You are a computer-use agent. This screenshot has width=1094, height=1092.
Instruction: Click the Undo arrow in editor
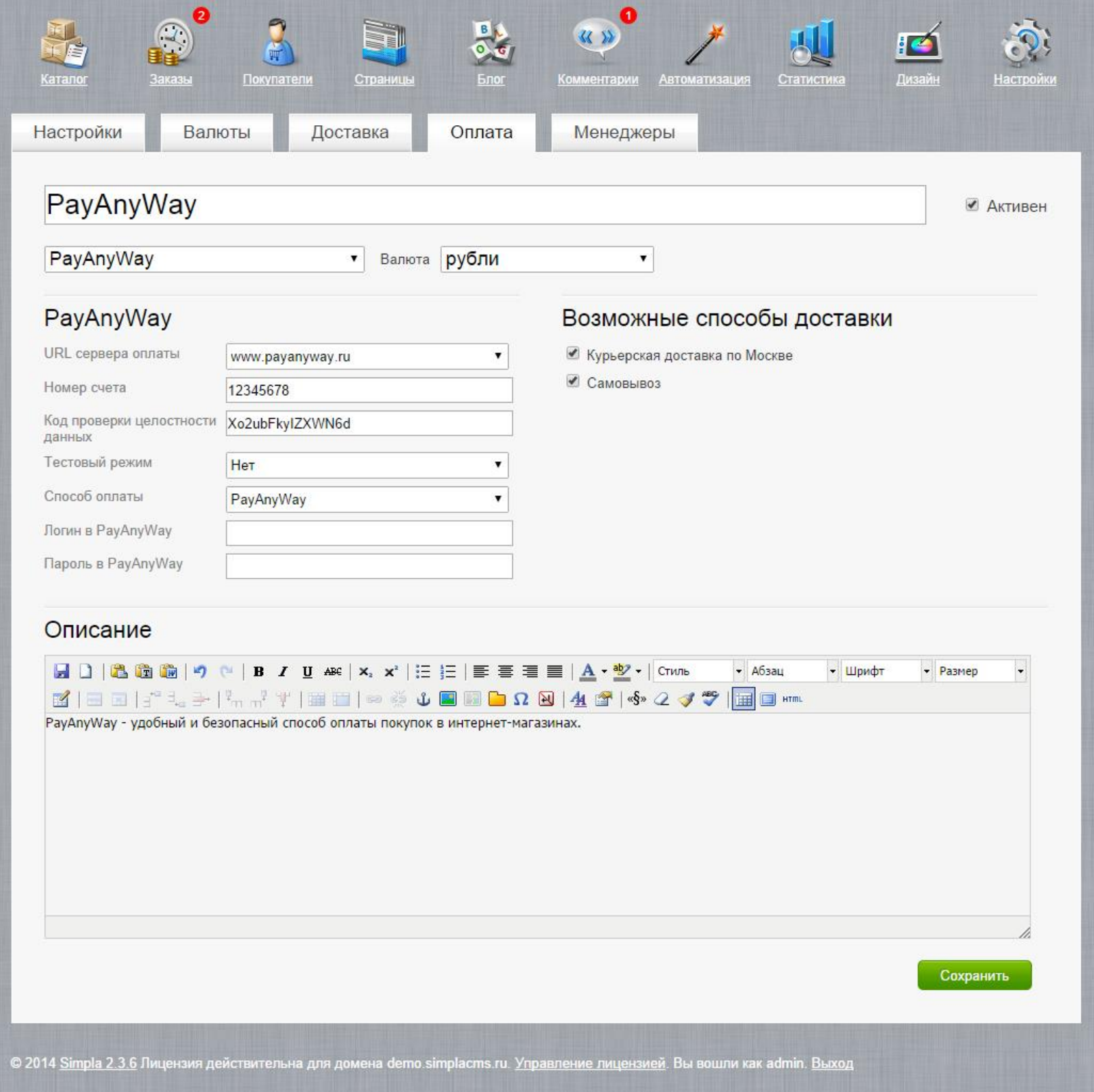(x=200, y=671)
